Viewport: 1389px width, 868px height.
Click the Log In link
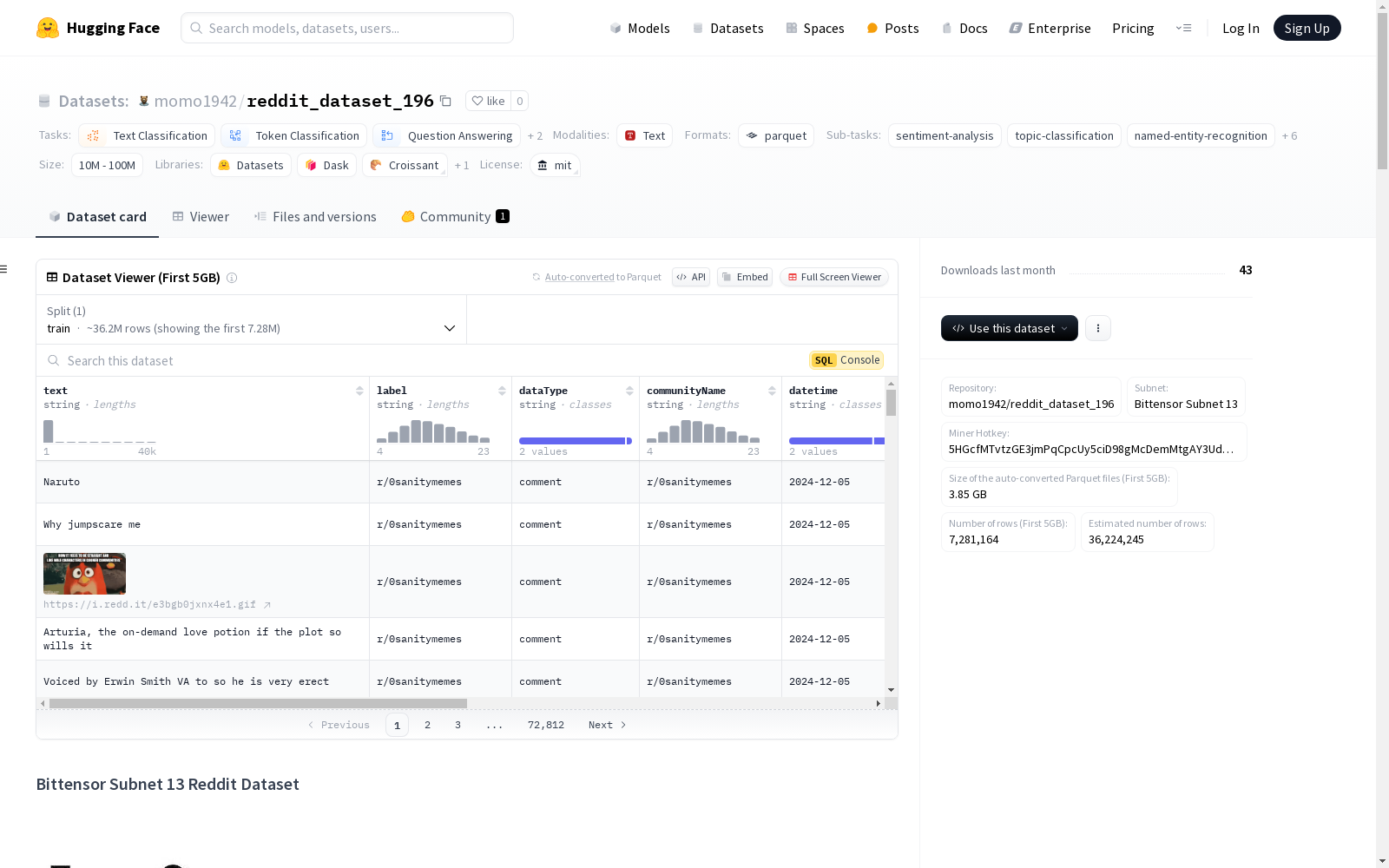click(1241, 28)
